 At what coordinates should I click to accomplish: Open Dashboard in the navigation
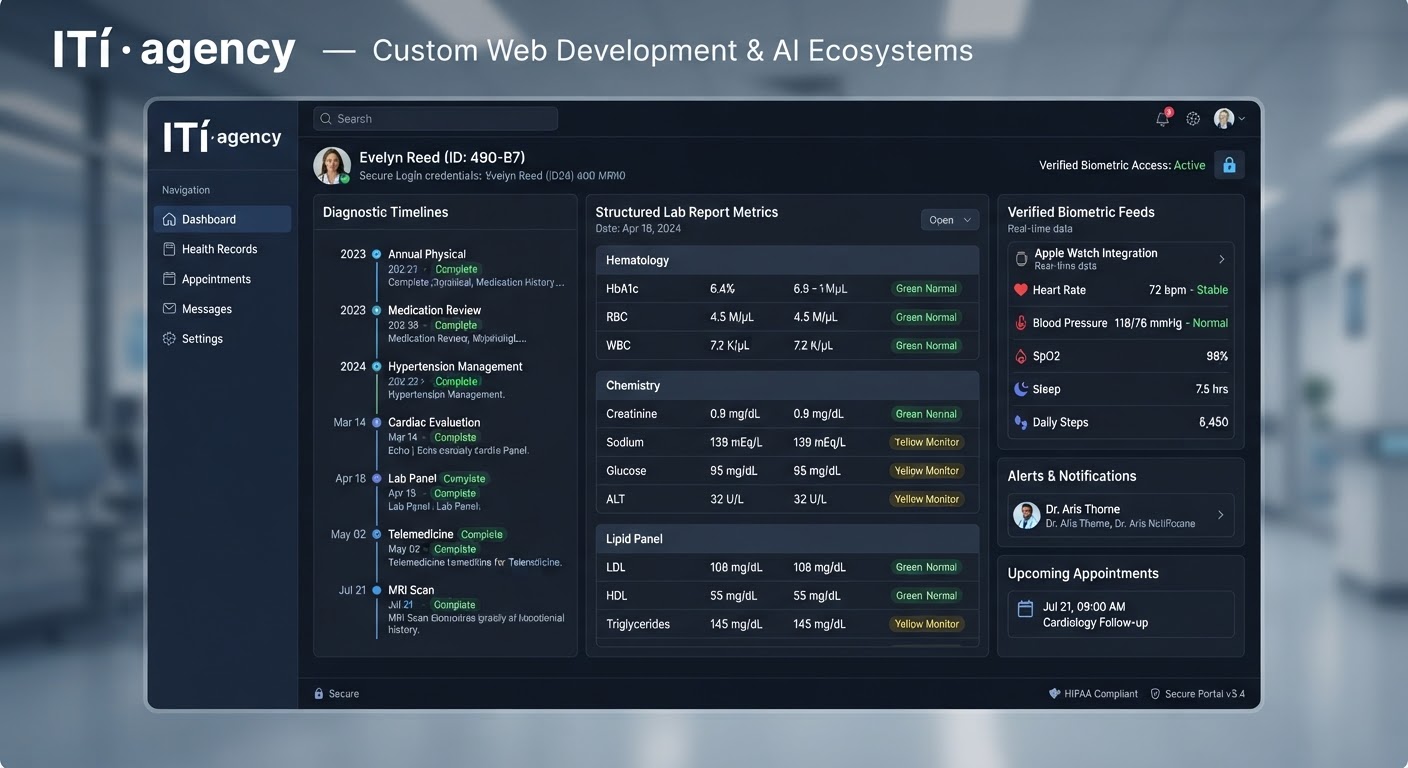pyautogui.click(x=222, y=219)
